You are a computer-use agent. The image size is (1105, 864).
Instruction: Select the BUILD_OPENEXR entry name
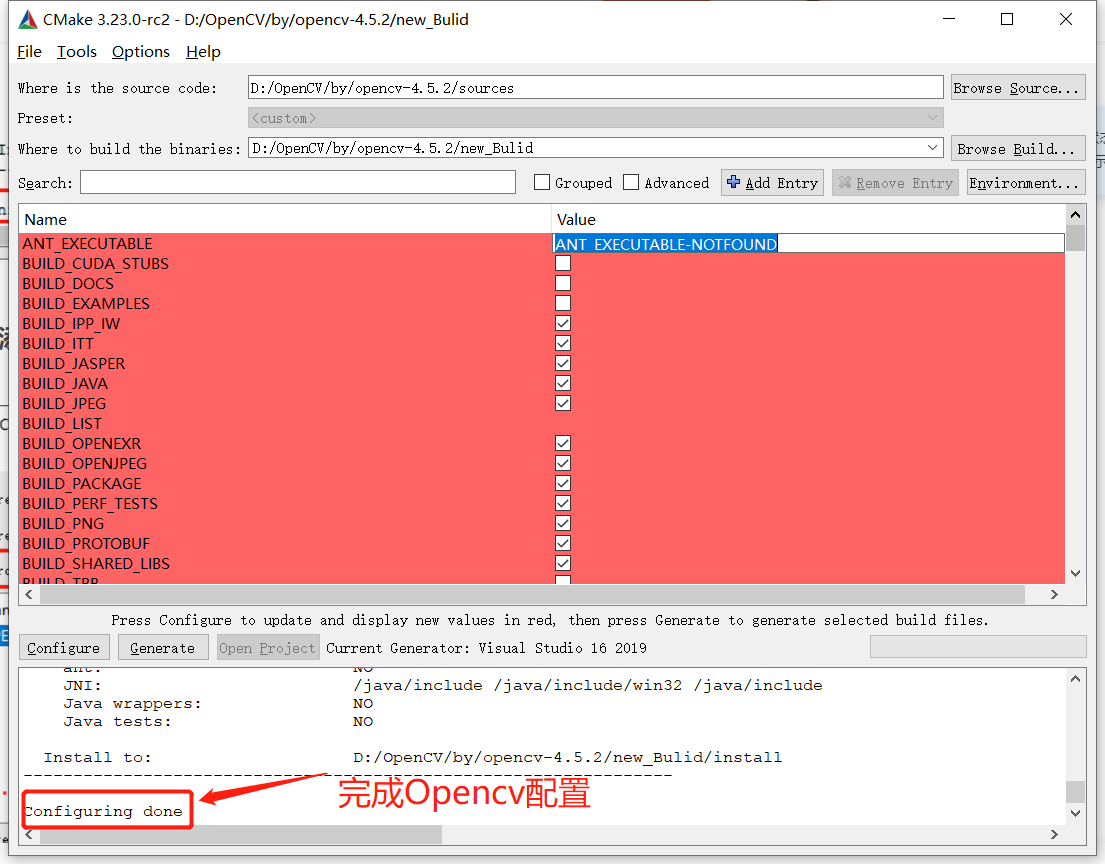(82, 443)
